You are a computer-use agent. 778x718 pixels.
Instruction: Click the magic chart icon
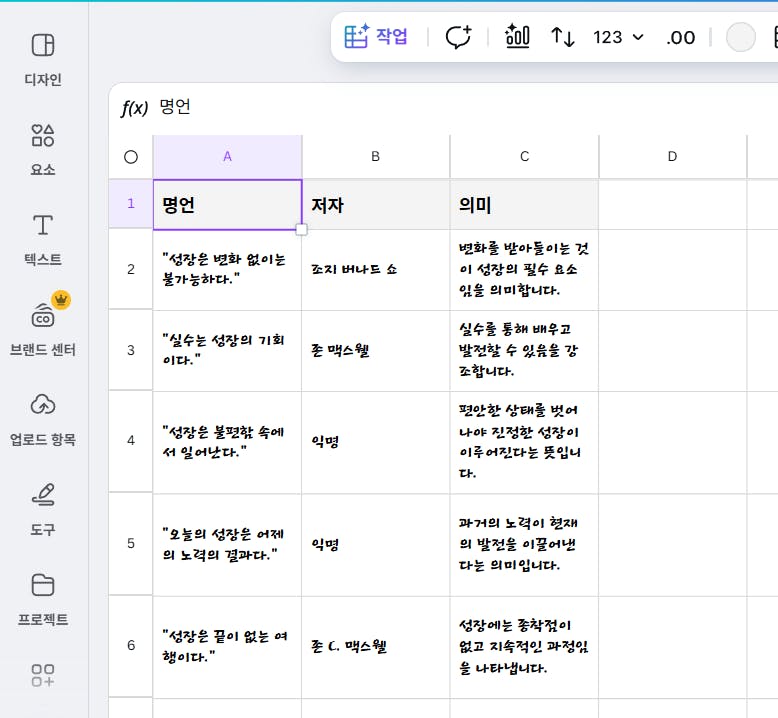pyautogui.click(x=517, y=37)
